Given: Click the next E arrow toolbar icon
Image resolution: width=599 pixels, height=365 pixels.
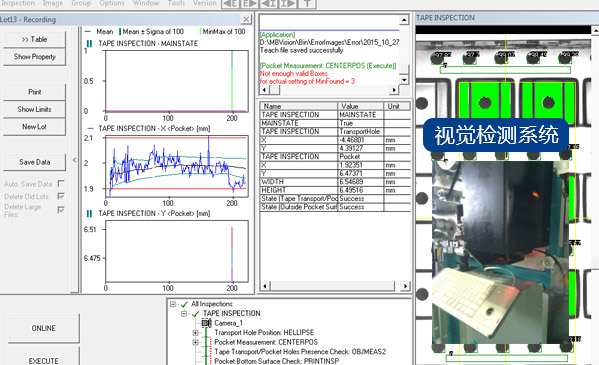Looking at the screenshot, I should [249, 4].
